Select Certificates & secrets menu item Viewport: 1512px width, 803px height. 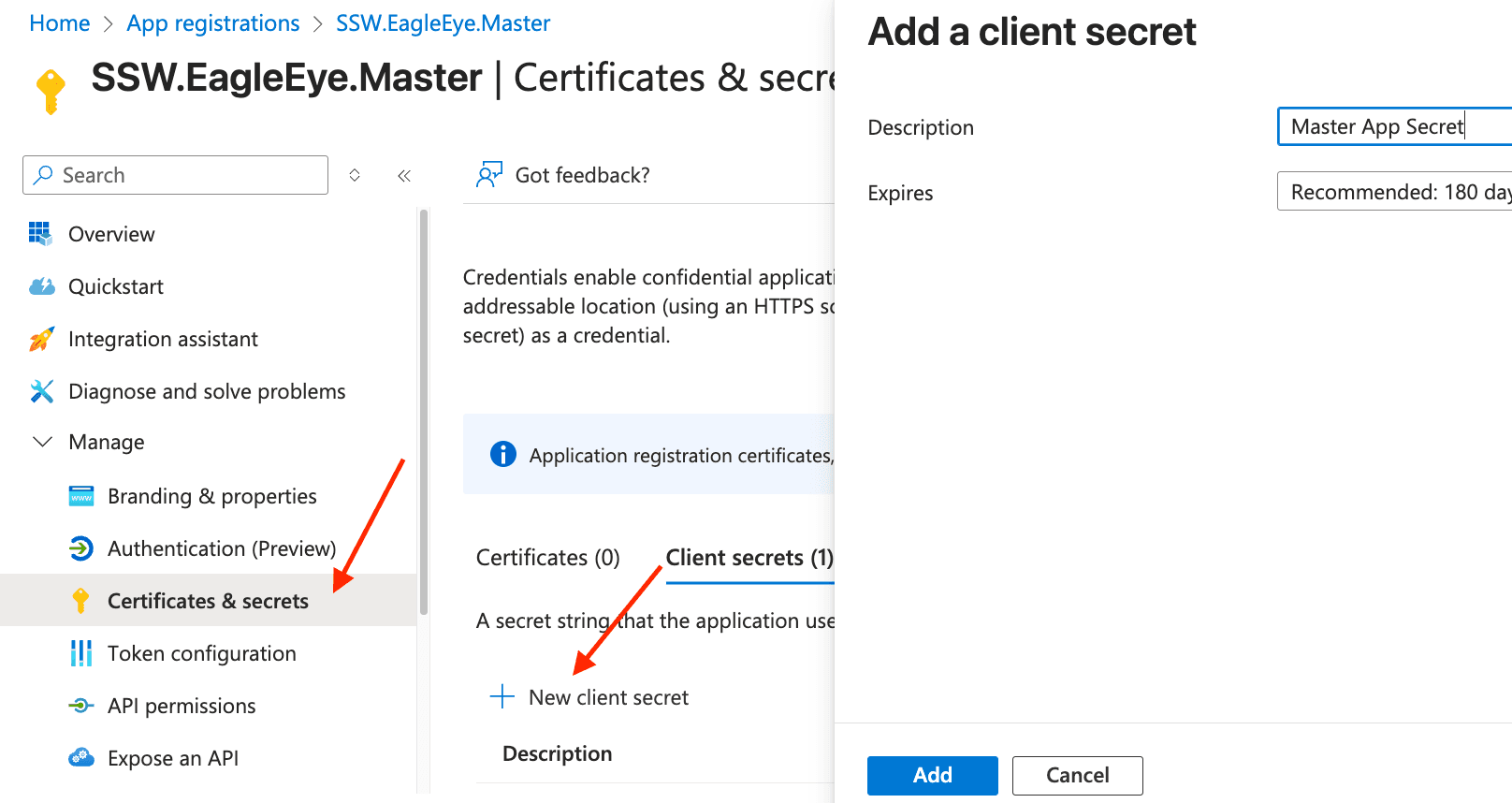point(208,601)
